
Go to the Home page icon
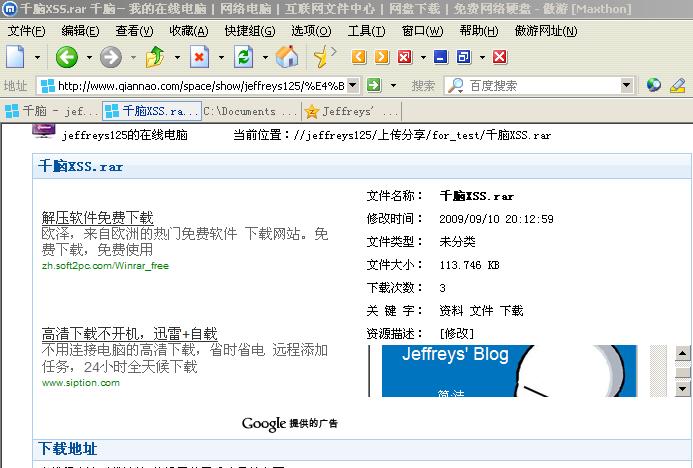click(286, 57)
